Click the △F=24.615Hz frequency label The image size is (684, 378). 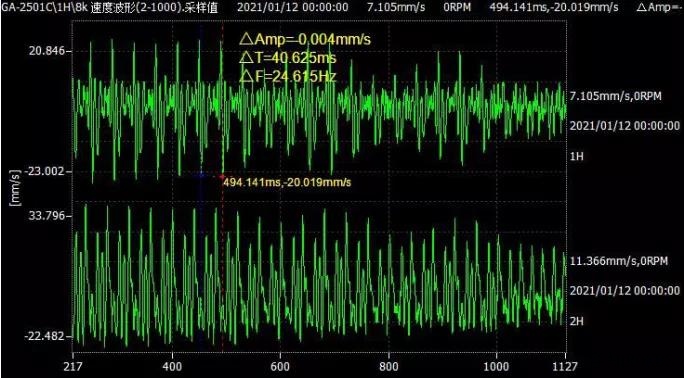[288, 77]
